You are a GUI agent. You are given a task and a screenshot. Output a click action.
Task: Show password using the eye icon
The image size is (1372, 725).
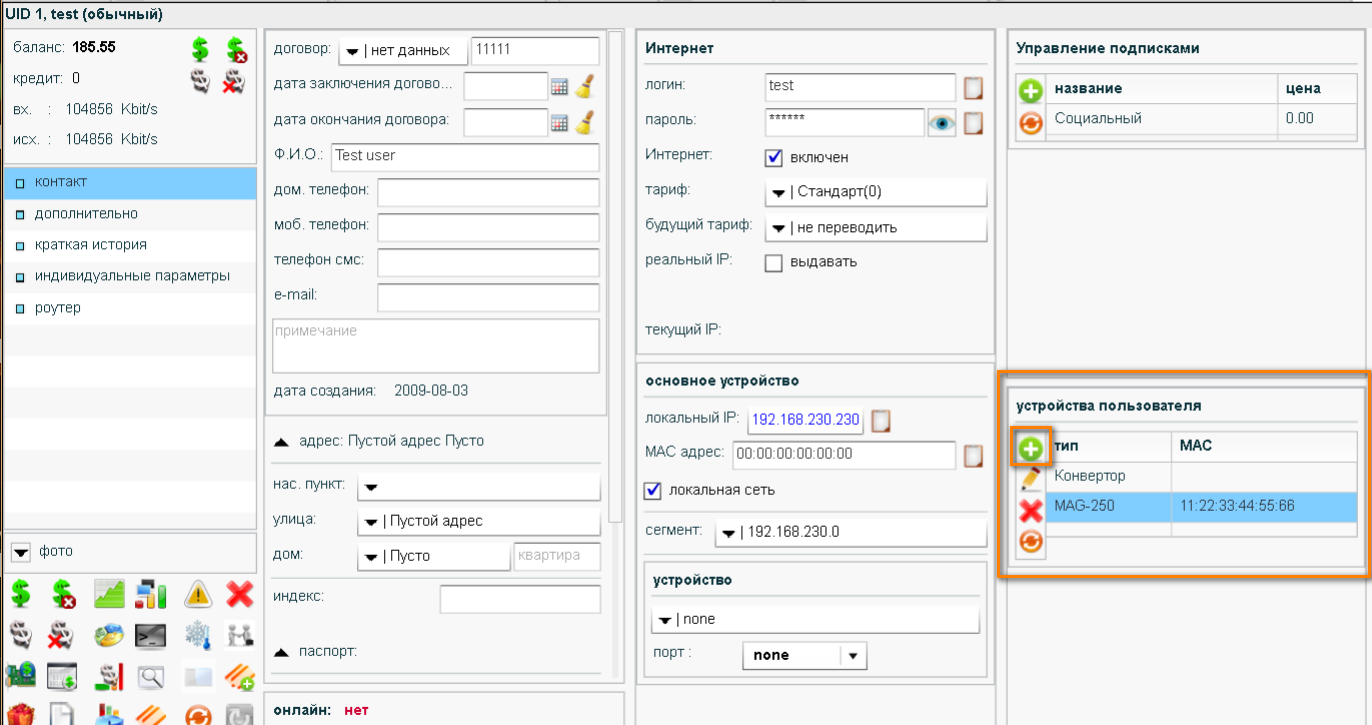941,123
